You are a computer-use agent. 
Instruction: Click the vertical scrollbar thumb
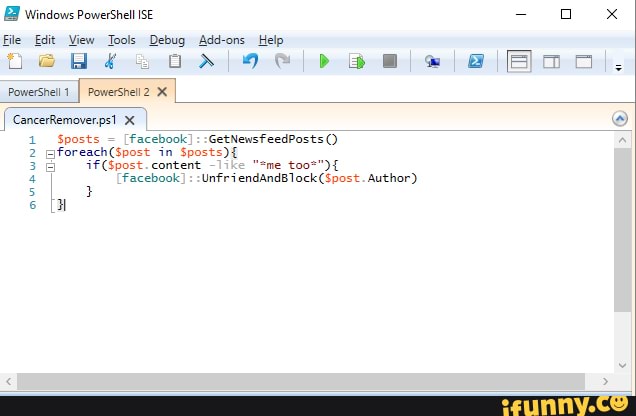point(623,230)
